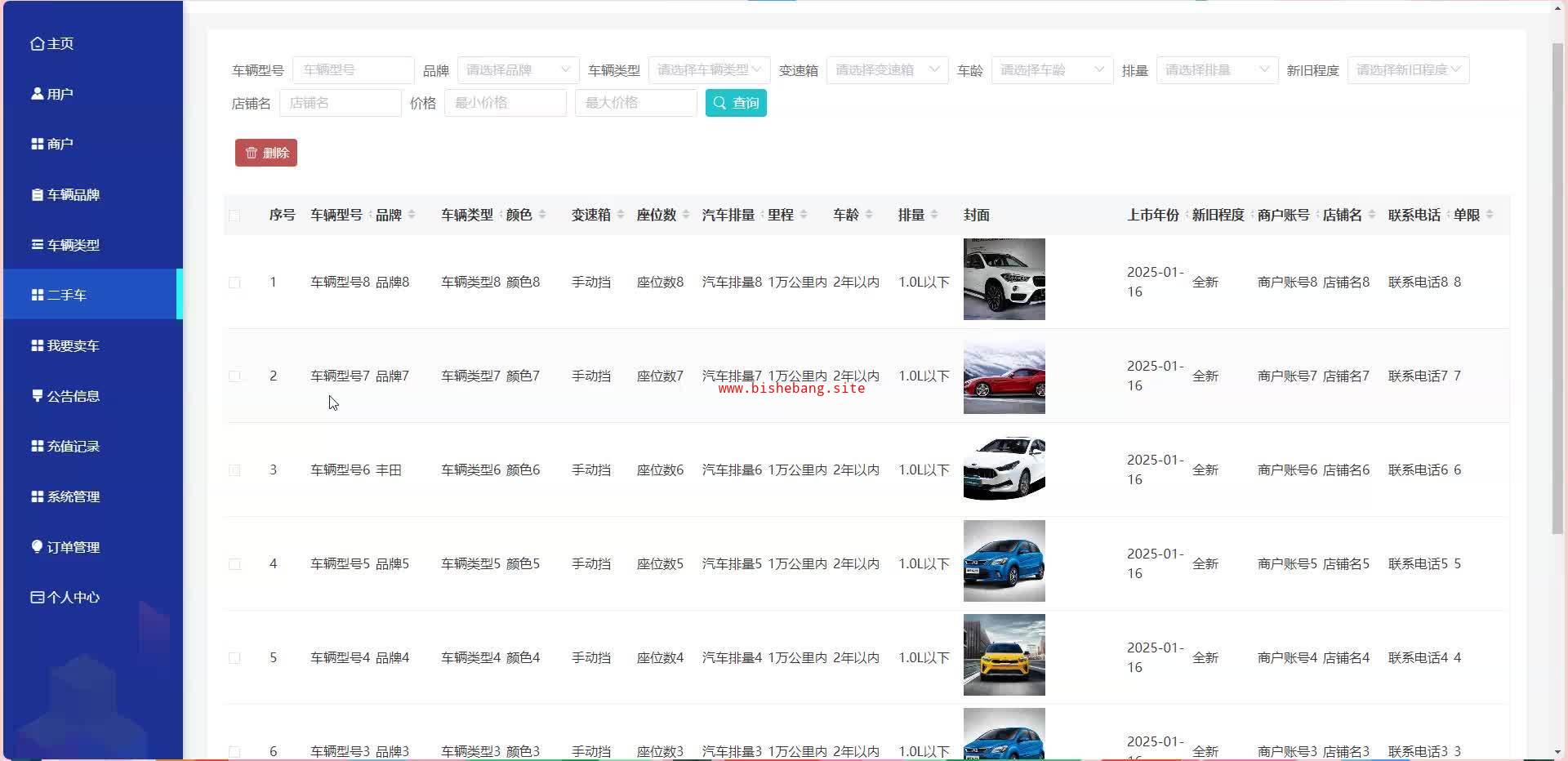
Task: Toggle the select-all checkbox in table header
Action: click(x=234, y=216)
